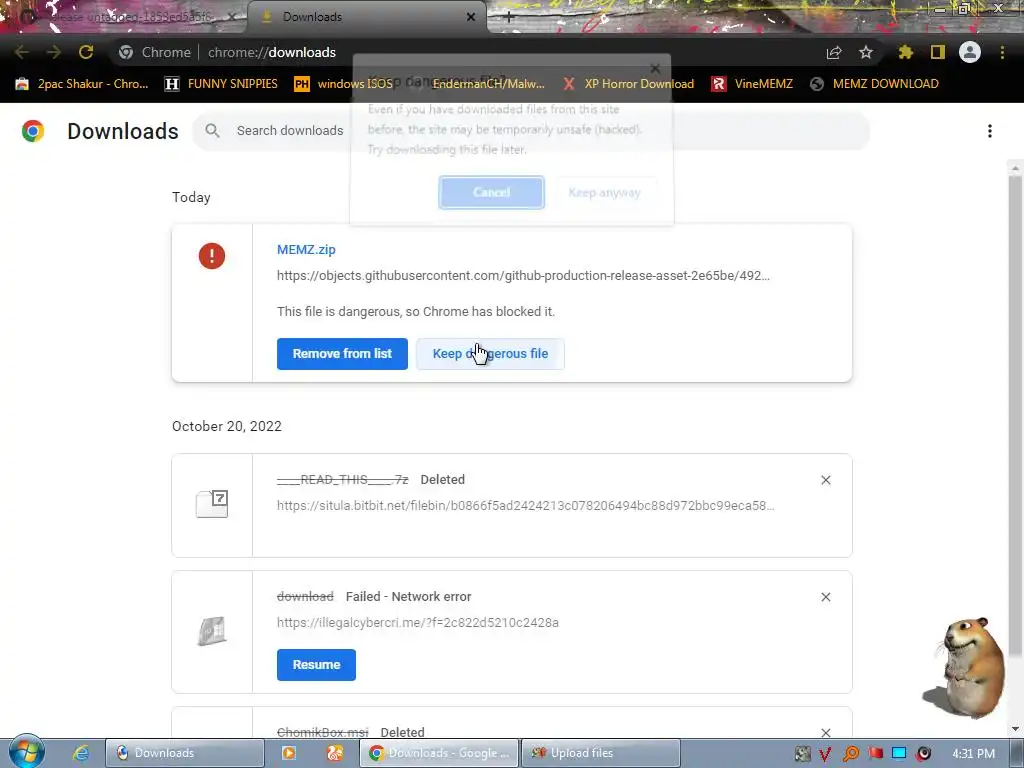Click the READ_THIS 7z file icon

[x=212, y=504]
